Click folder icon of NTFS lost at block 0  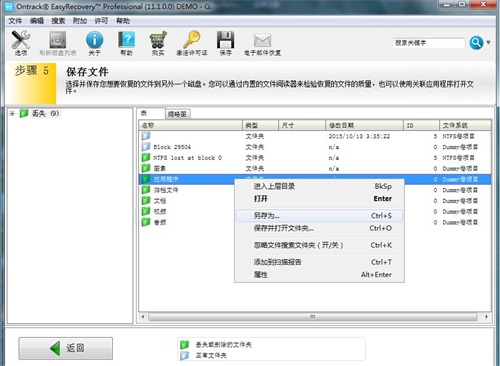tap(146, 157)
